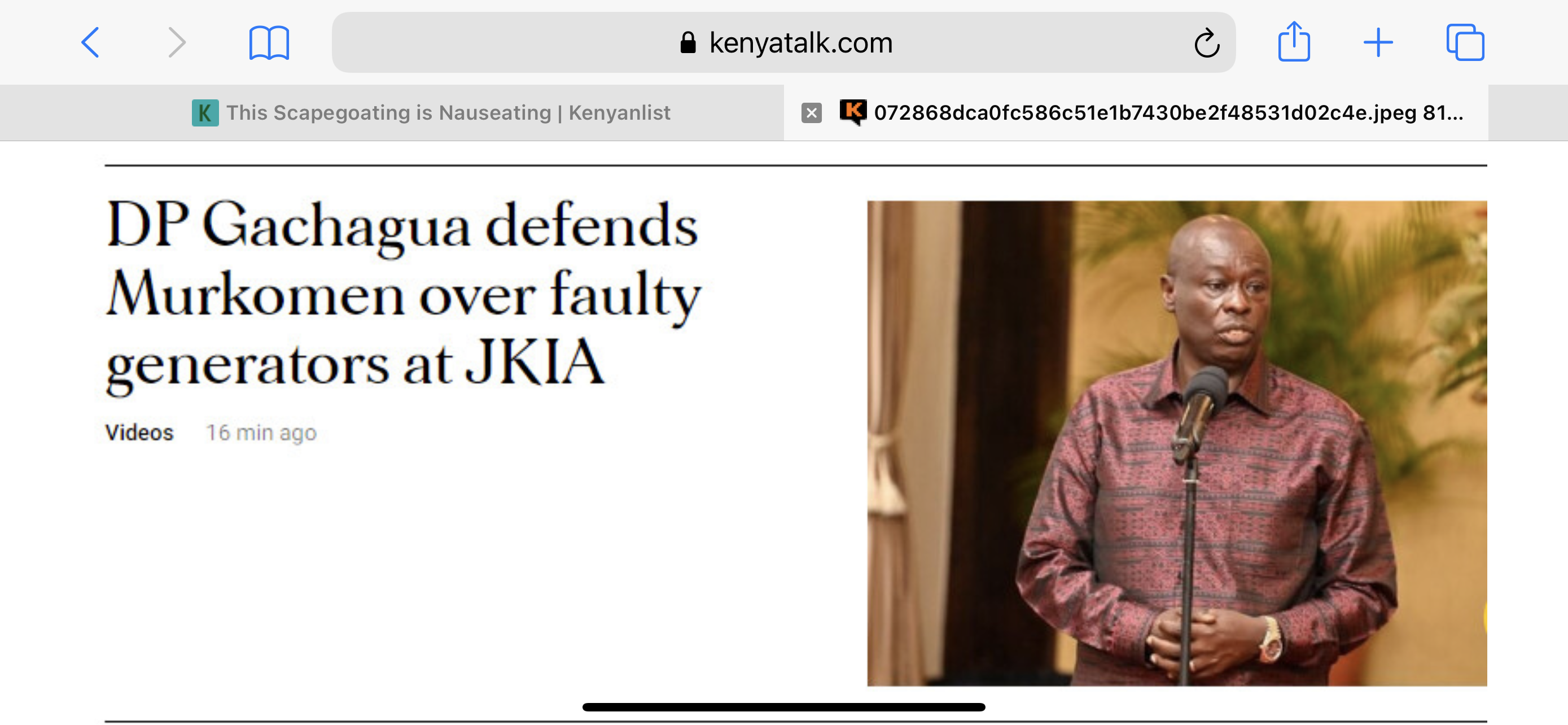Tap the kenyatalk.com address field
The height and width of the screenshot is (725, 1568).
point(783,42)
